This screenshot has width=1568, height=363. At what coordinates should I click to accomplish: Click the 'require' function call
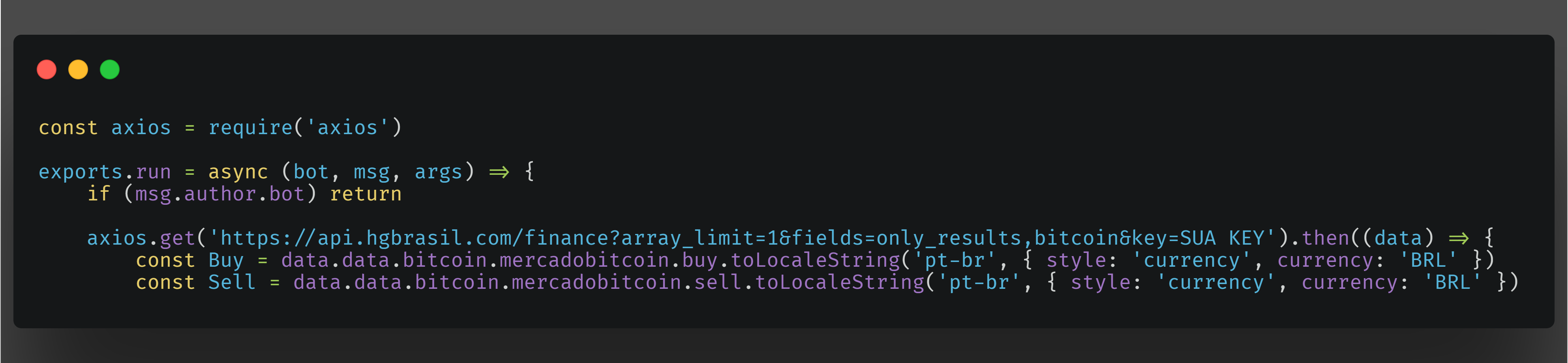(x=250, y=128)
